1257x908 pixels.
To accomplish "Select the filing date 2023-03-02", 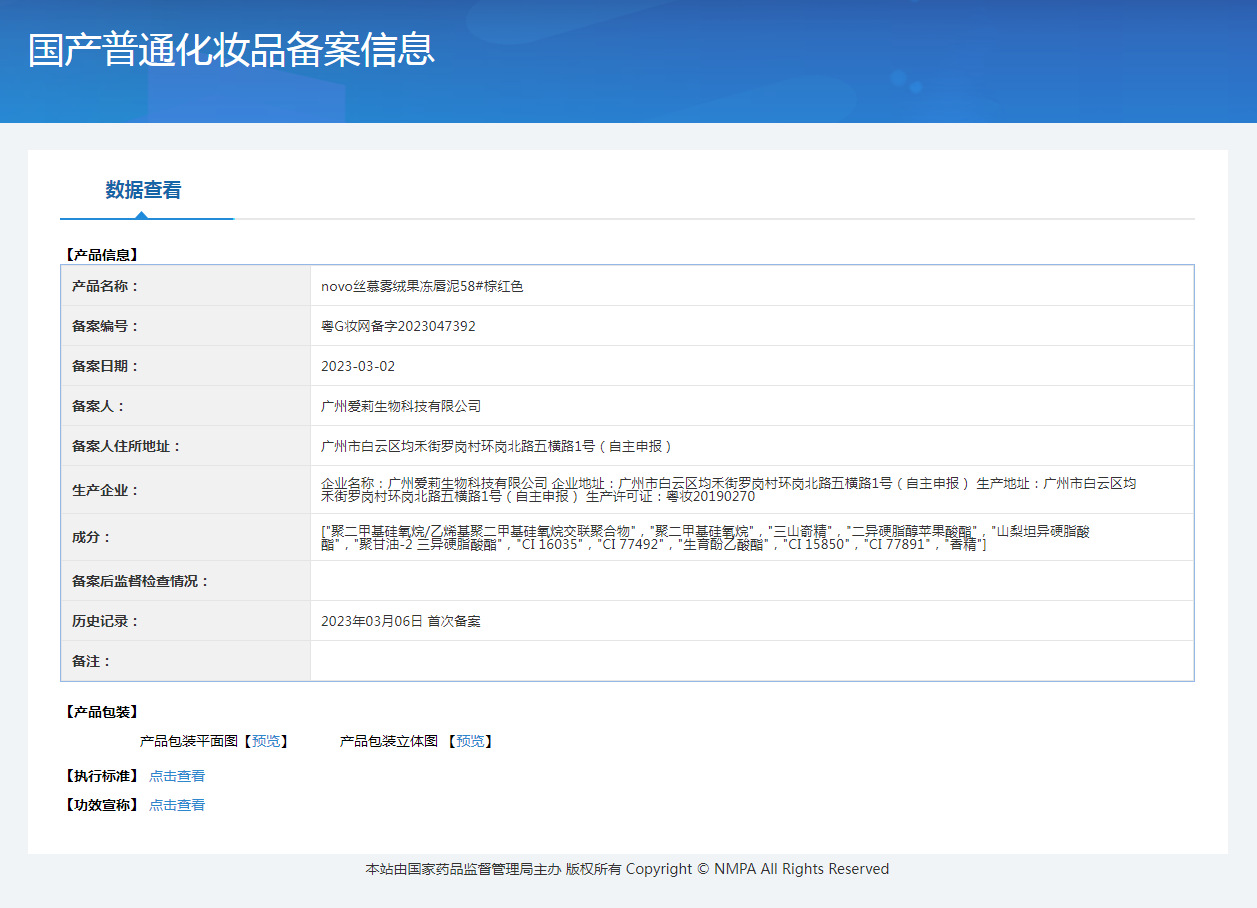I will [358, 366].
